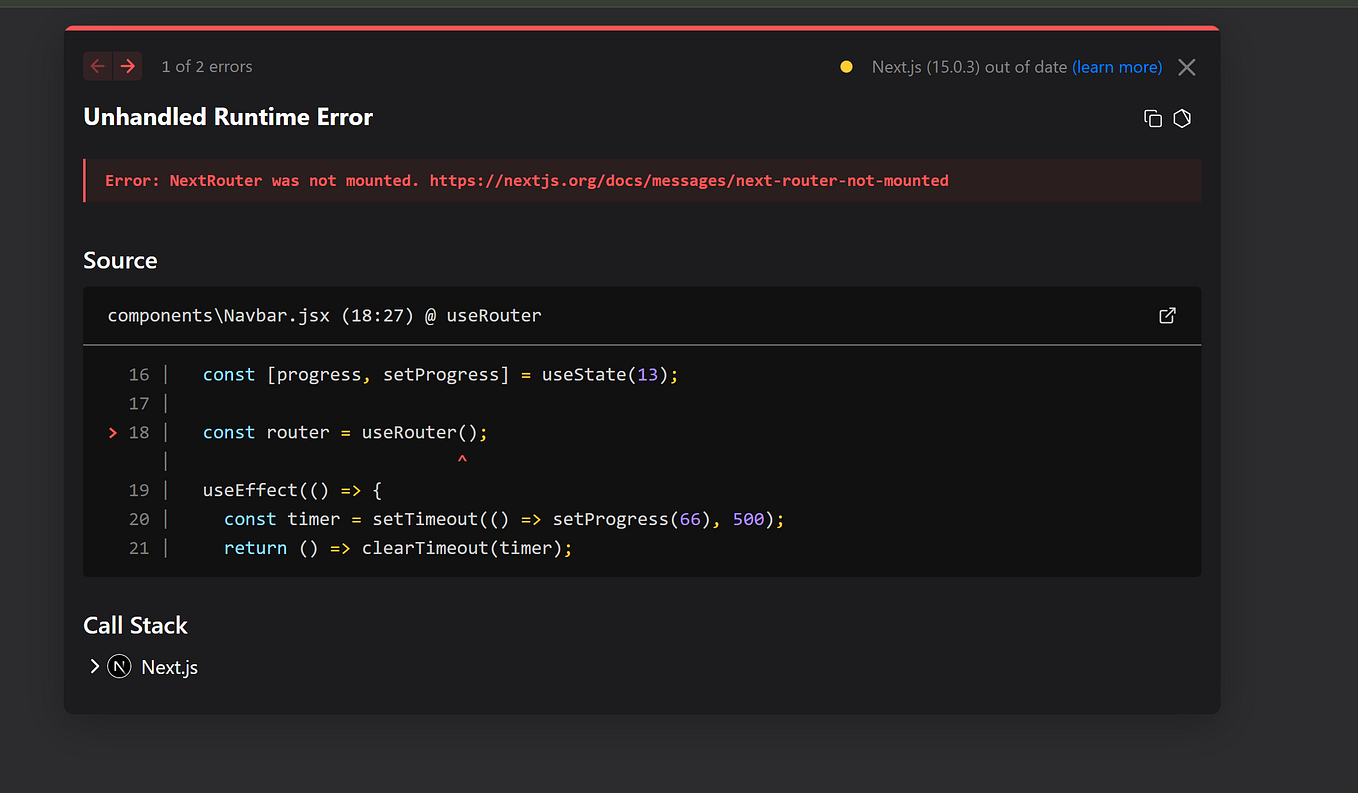Screen dimensions: 1358x793
Task: Click the red error marker beside line 18
Action: click(x=112, y=432)
